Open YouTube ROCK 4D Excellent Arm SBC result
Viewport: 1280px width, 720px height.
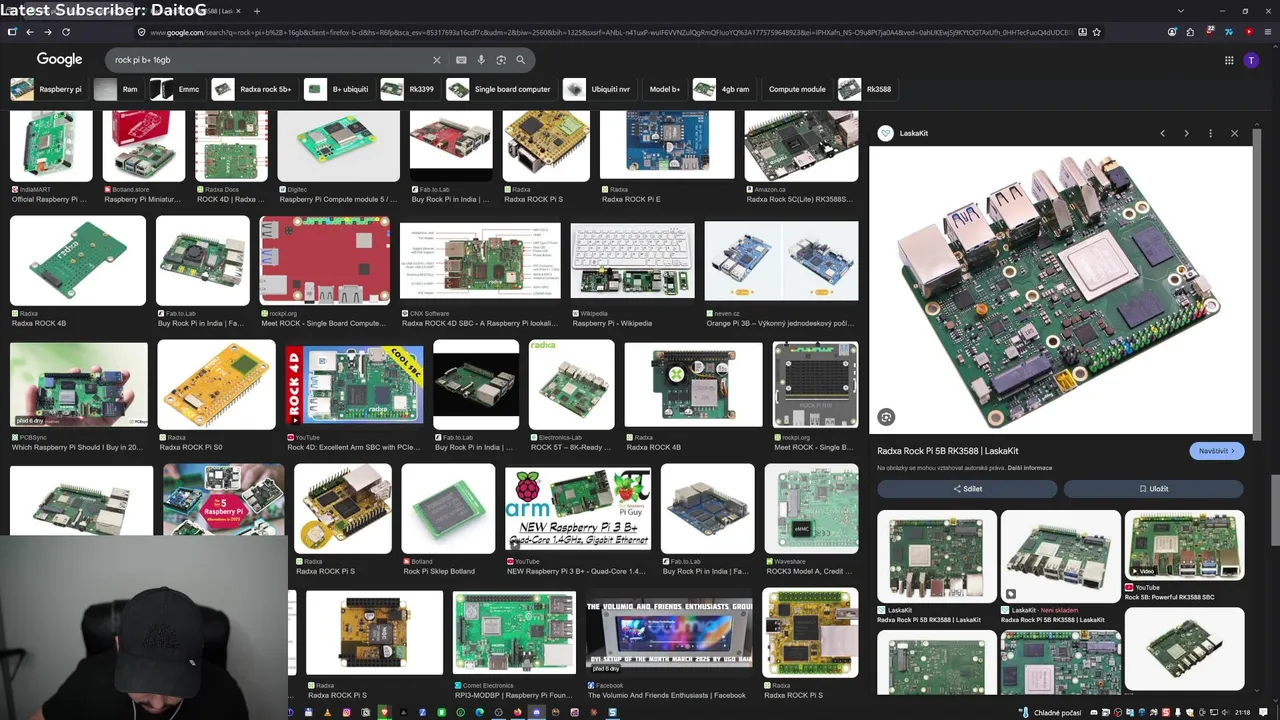[x=354, y=385]
